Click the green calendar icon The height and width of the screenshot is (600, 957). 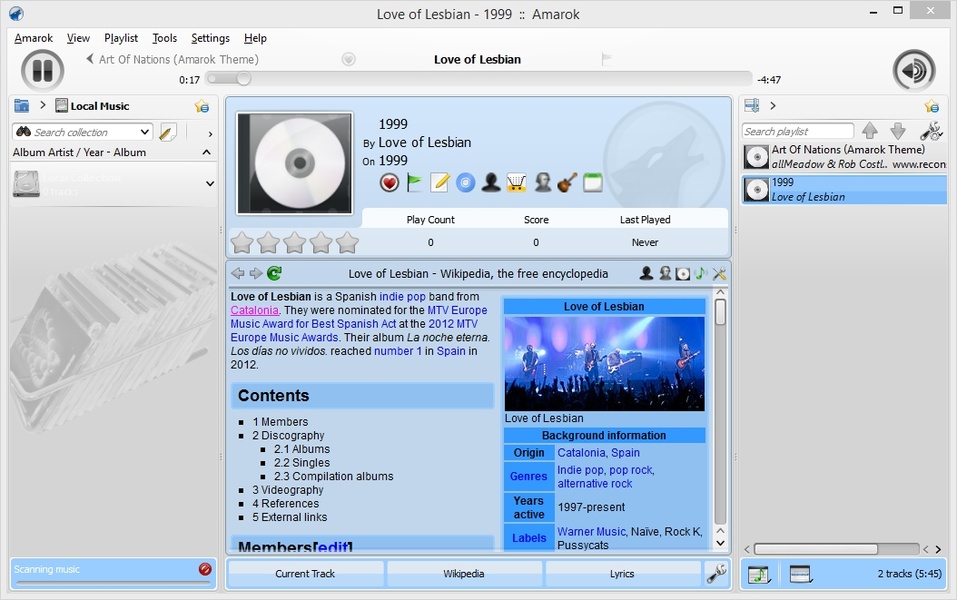[x=593, y=182]
